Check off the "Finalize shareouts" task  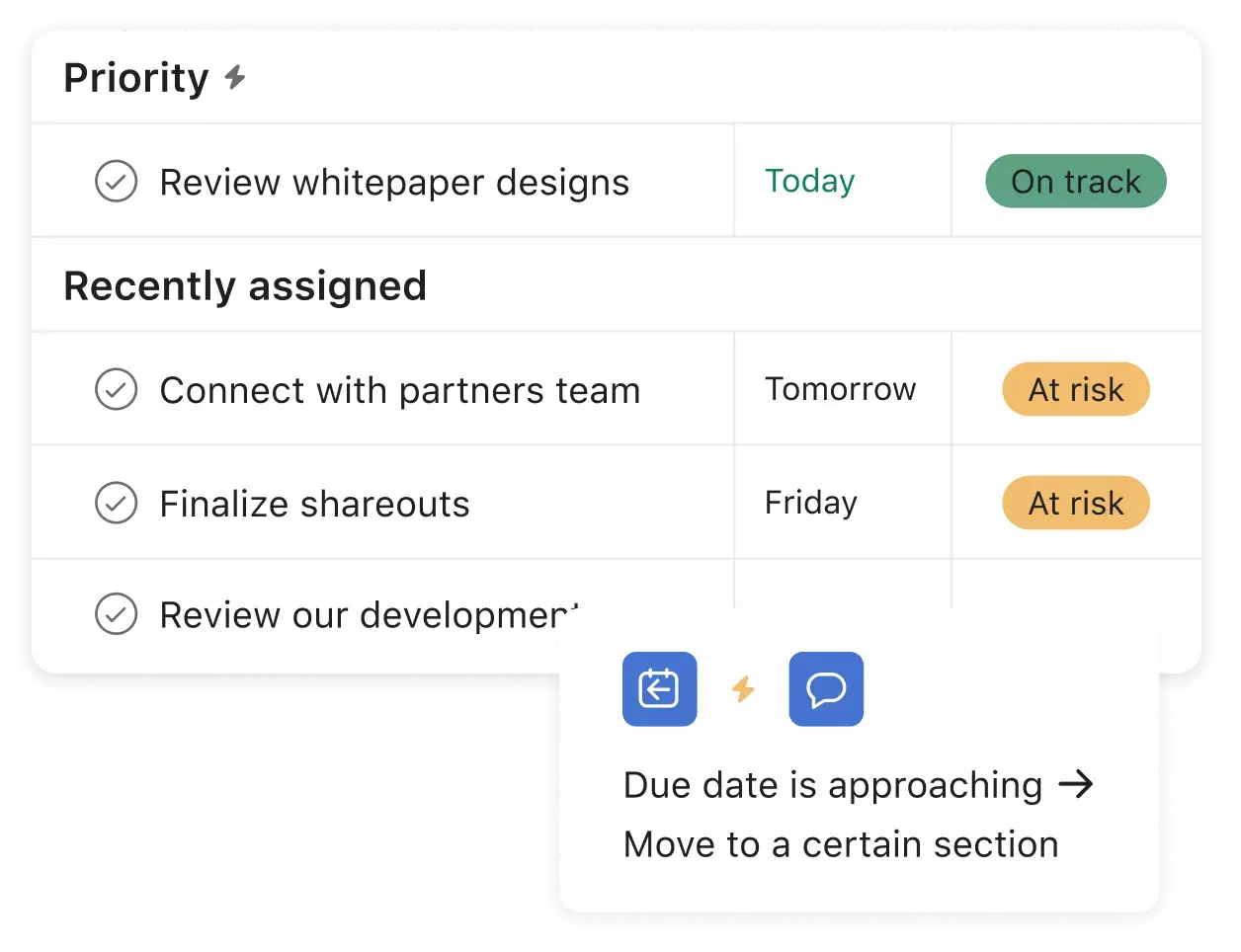pos(116,504)
